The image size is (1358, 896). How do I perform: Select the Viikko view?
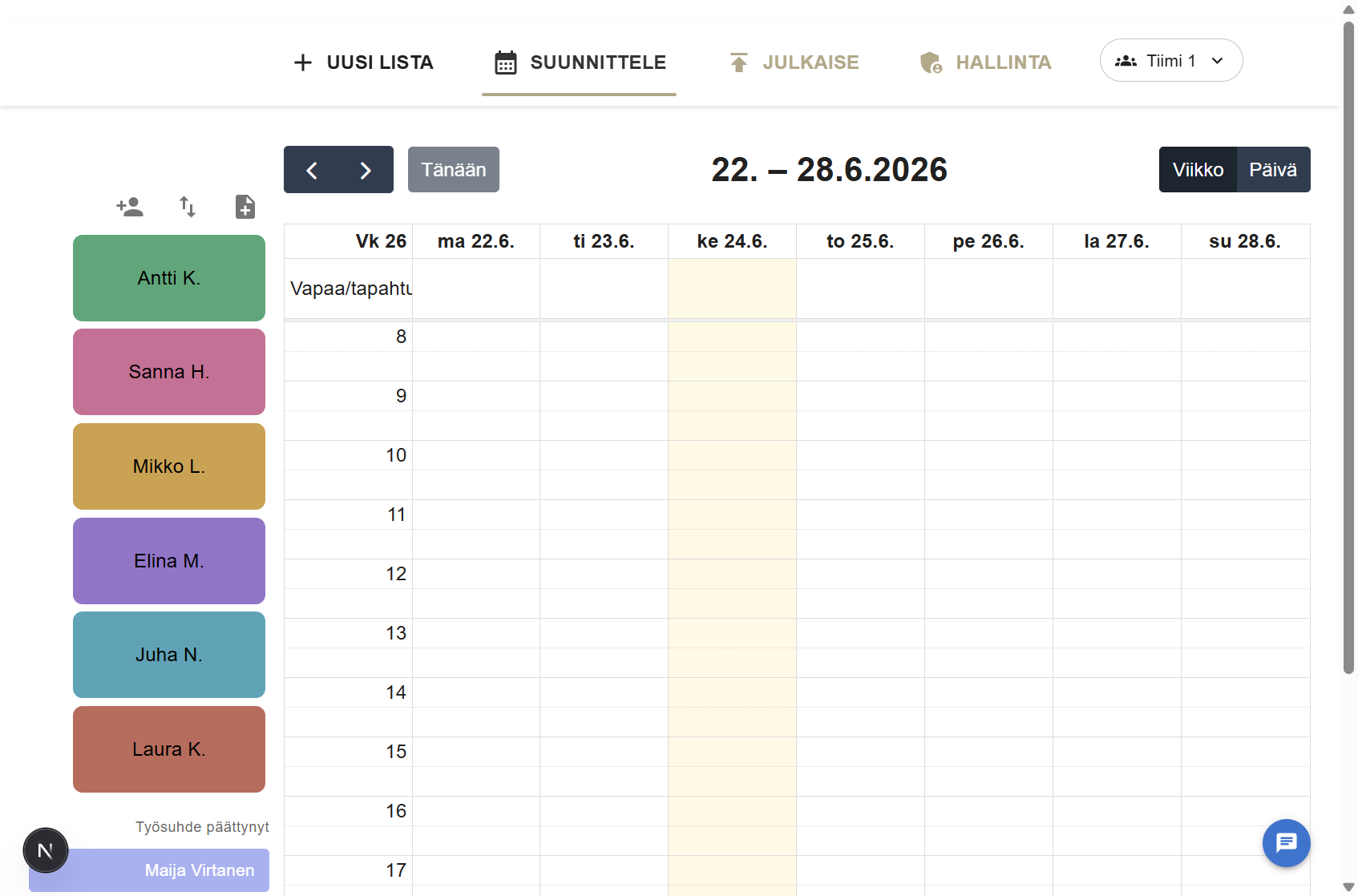1198,170
